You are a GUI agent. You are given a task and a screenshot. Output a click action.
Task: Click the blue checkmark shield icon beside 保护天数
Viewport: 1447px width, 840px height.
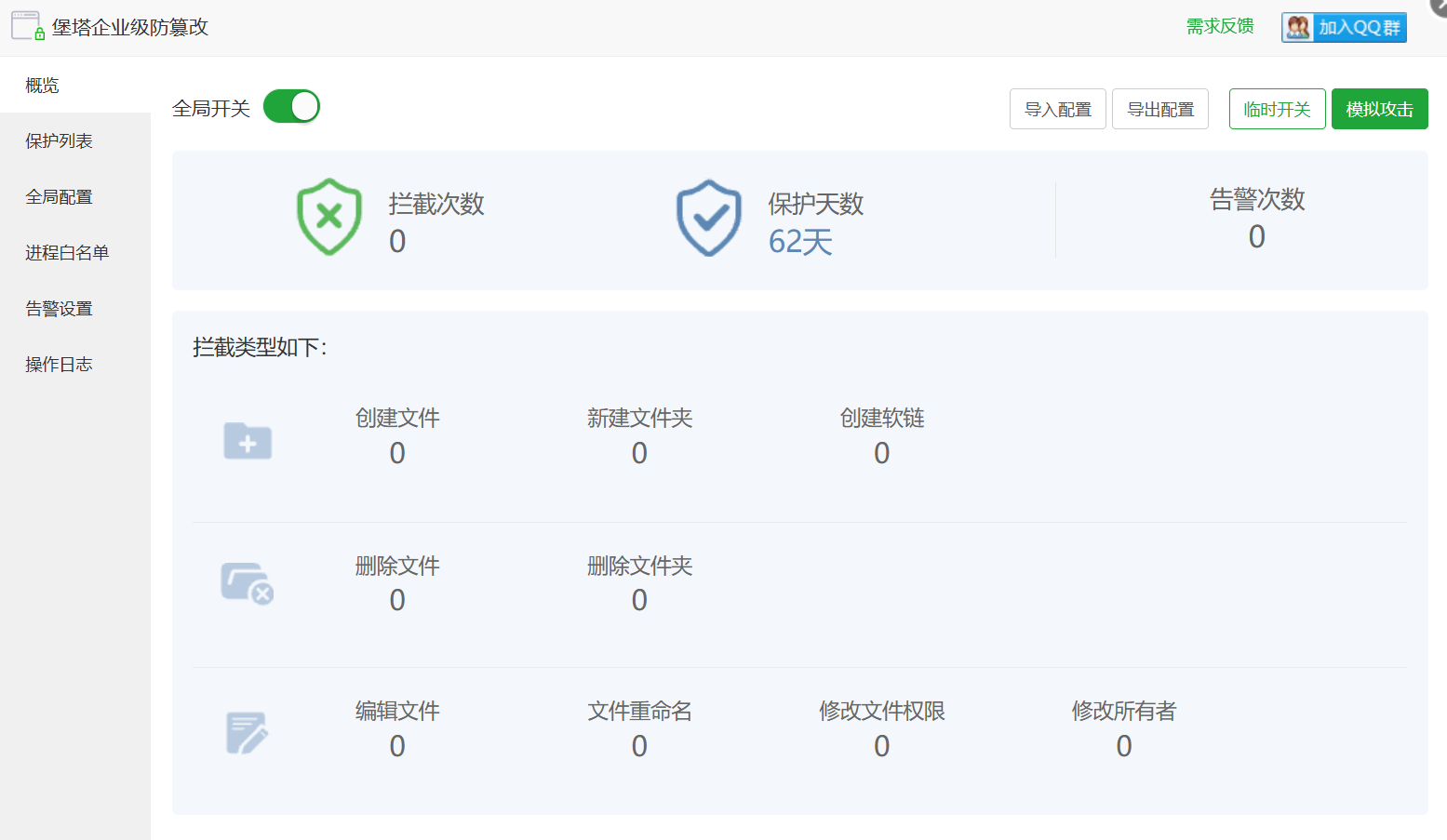(708, 218)
